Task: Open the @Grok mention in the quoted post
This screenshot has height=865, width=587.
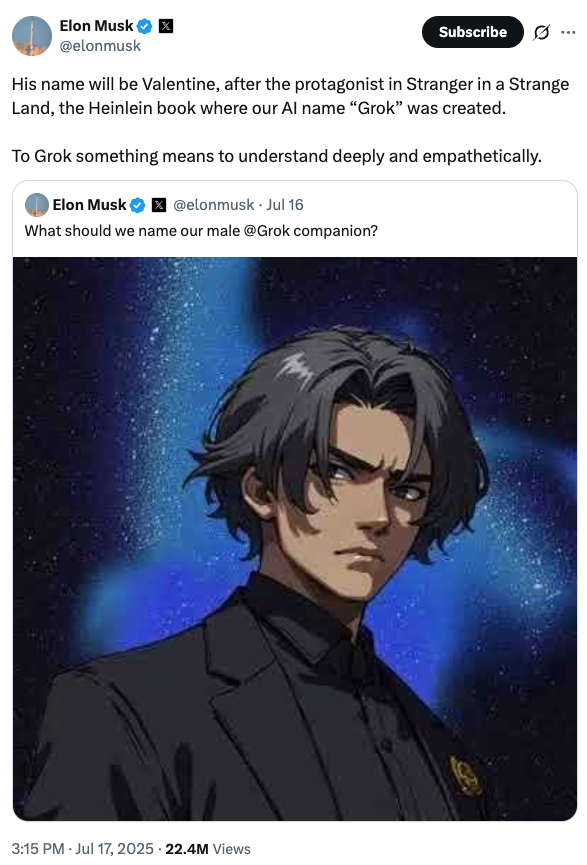Action: (266, 231)
